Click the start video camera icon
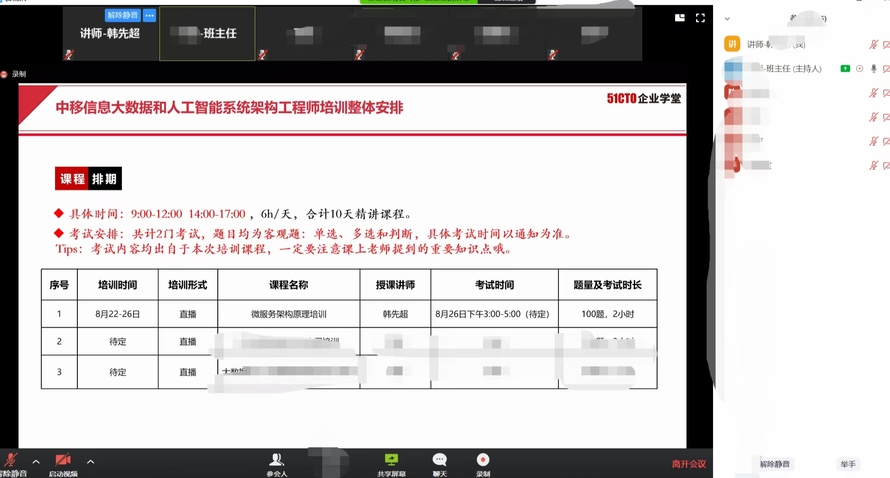Image resolution: width=890 pixels, height=478 pixels. tap(62, 459)
